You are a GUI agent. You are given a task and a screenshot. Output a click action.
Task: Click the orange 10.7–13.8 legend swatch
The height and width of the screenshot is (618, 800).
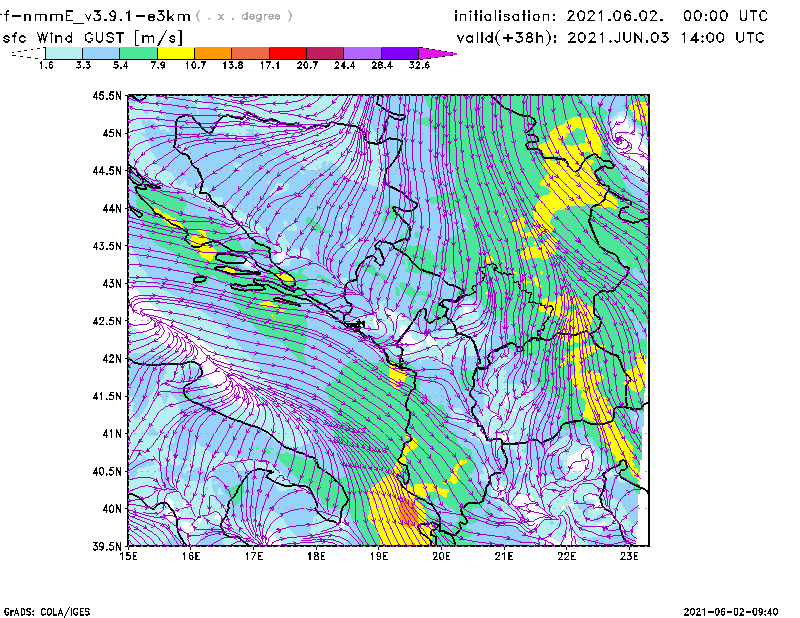click(x=213, y=53)
